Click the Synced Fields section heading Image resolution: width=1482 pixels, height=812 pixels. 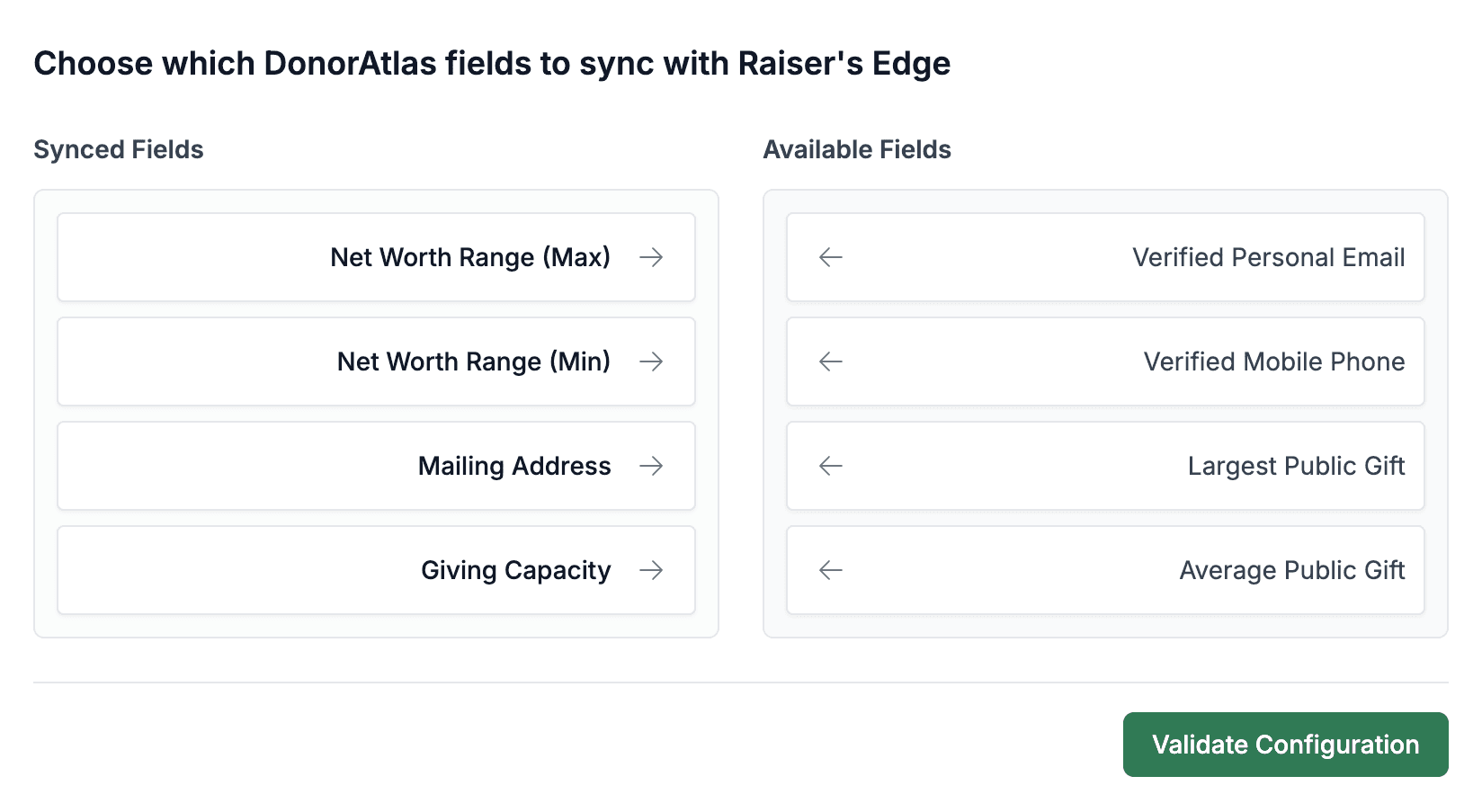click(x=118, y=149)
